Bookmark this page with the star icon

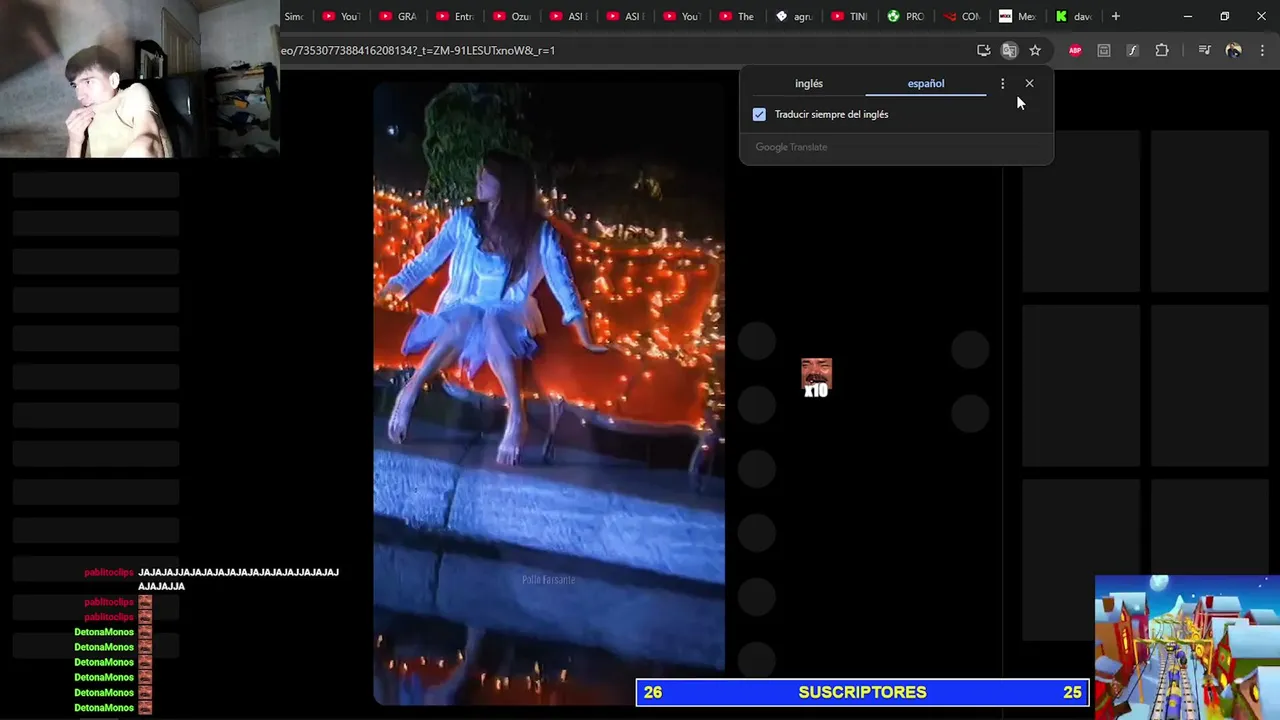click(1035, 50)
